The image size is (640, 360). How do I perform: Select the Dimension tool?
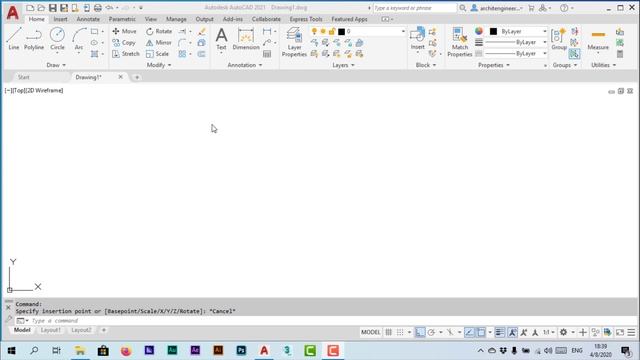coord(246,39)
